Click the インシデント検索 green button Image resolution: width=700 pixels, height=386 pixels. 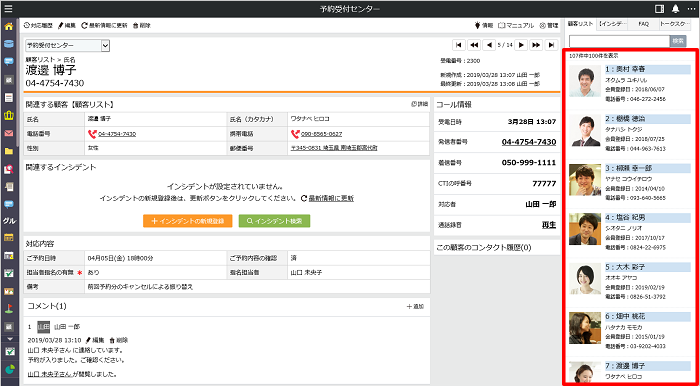click(x=274, y=221)
